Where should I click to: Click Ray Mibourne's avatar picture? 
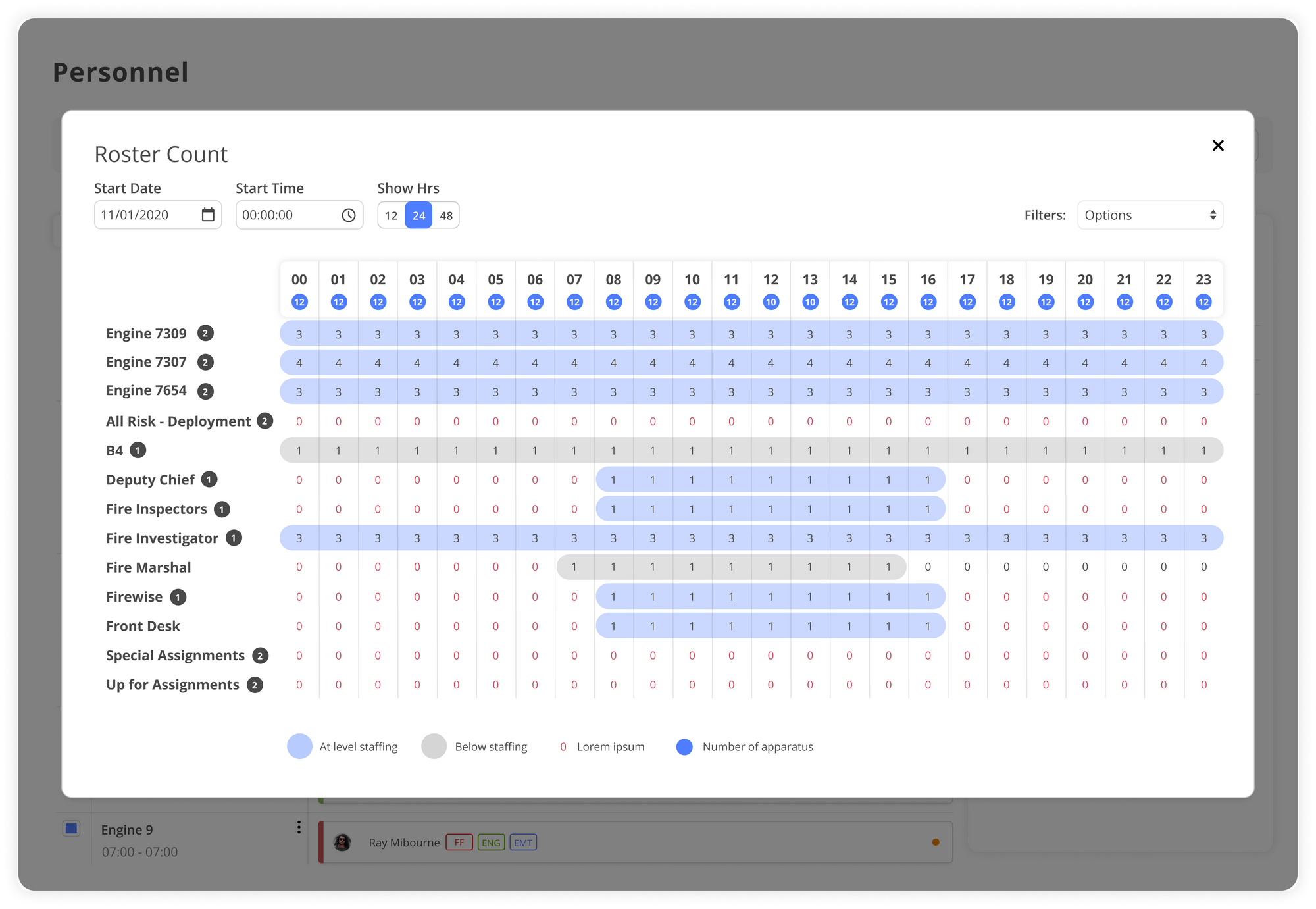tap(343, 841)
